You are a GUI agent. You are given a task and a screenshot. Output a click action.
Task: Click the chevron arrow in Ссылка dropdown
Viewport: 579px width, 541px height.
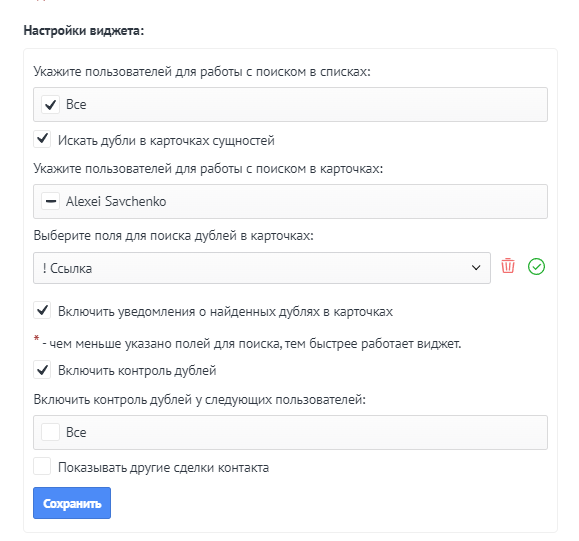tap(476, 267)
